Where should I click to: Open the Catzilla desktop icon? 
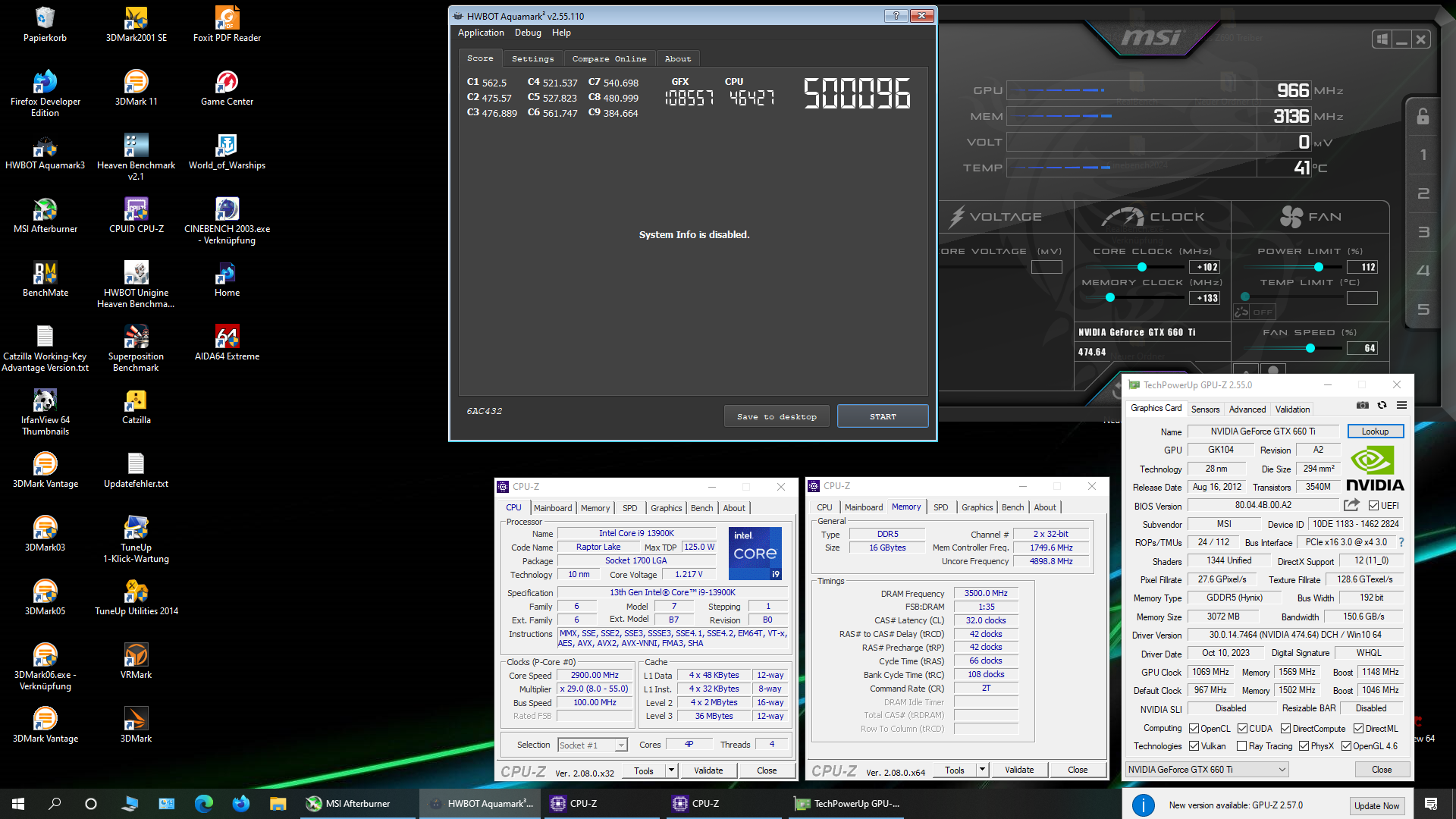(x=136, y=406)
